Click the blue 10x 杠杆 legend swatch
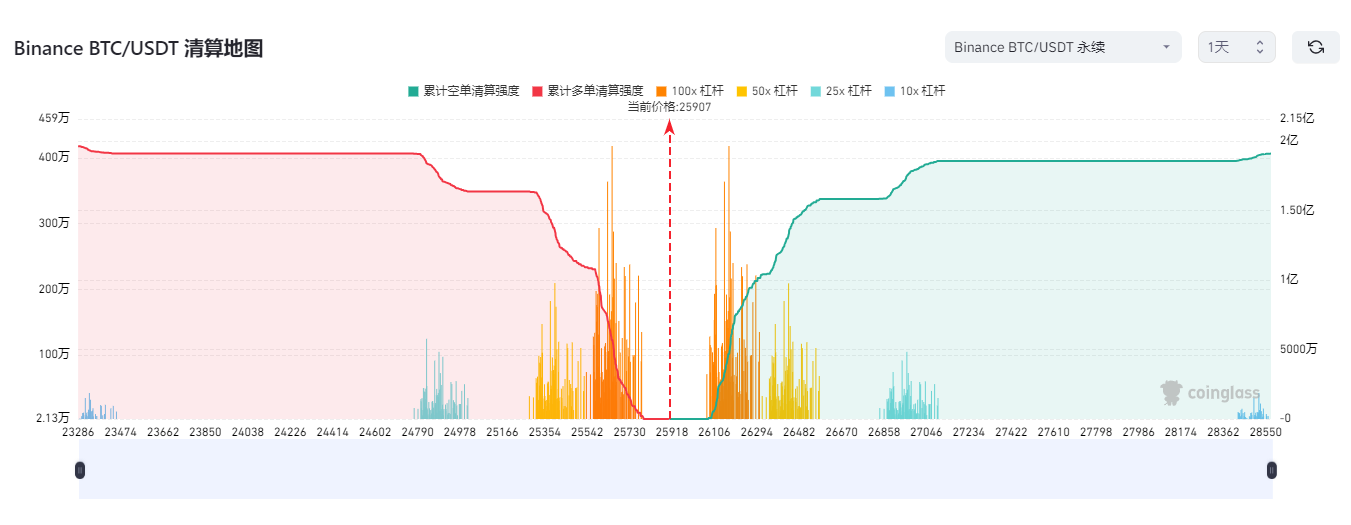The width and height of the screenshot is (1351, 525). (x=890, y=91)
